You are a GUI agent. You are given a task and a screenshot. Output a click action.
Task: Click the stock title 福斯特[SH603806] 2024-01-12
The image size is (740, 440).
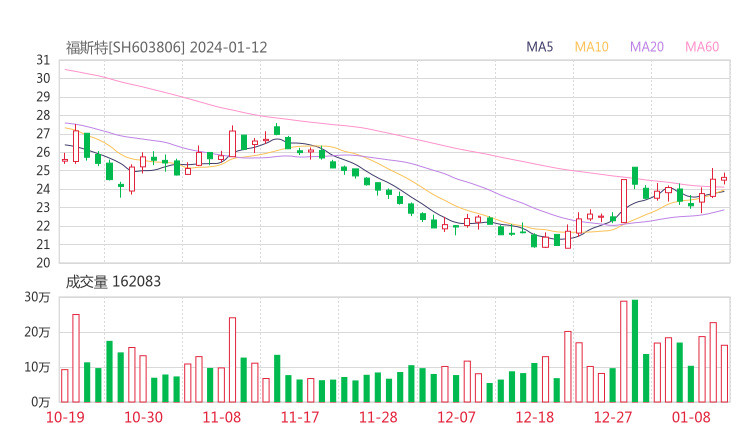(x=166, y=48)
